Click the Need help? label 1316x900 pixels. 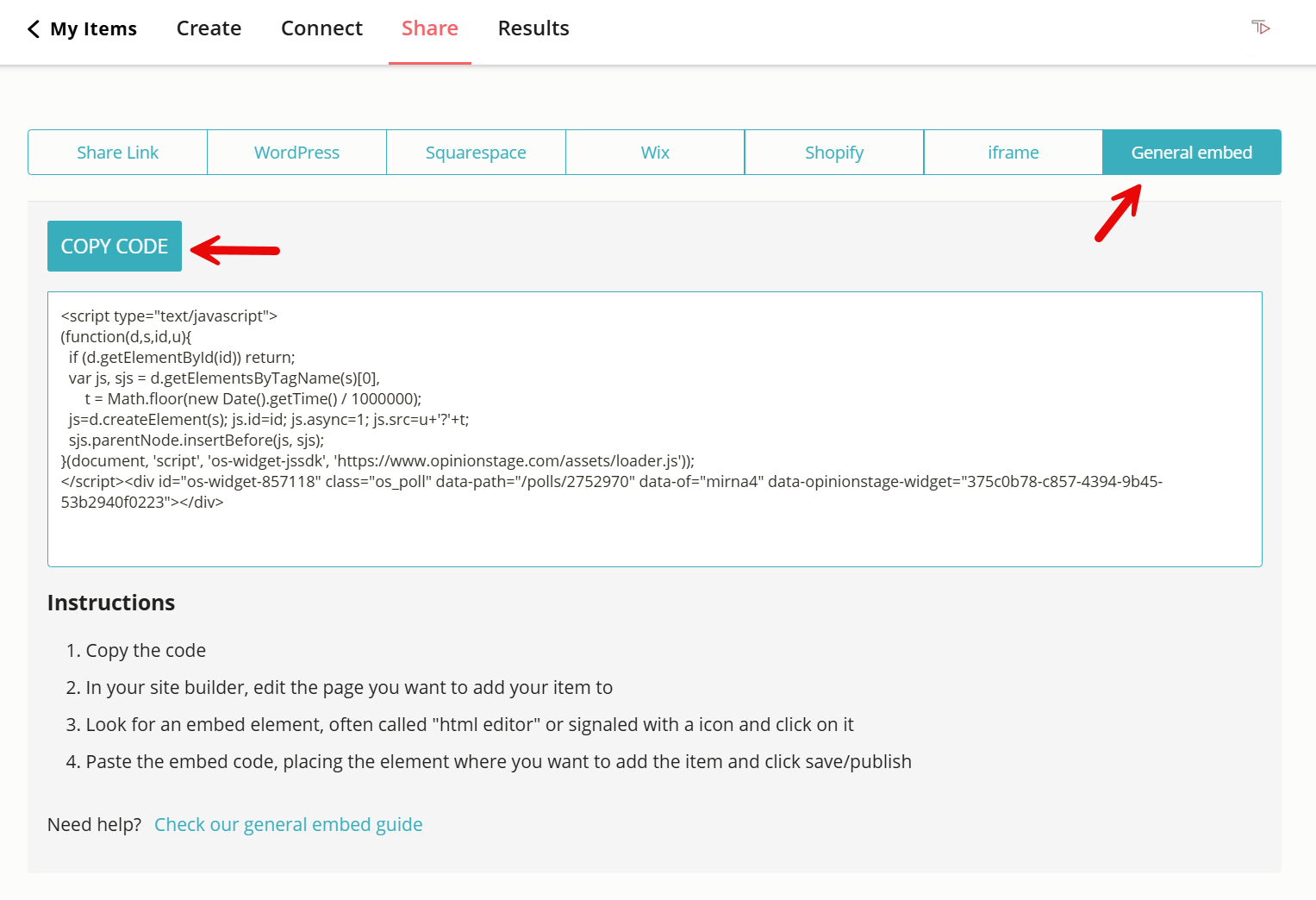click(x=94, y=824)
